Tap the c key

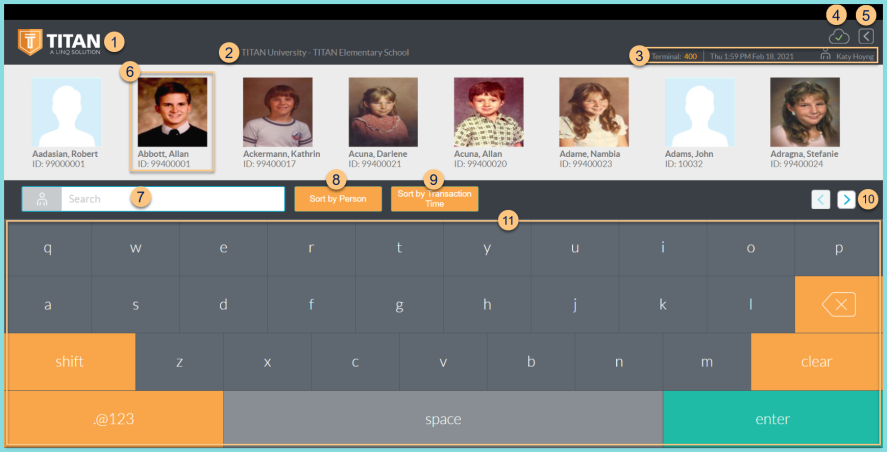(x=355, y=362)
